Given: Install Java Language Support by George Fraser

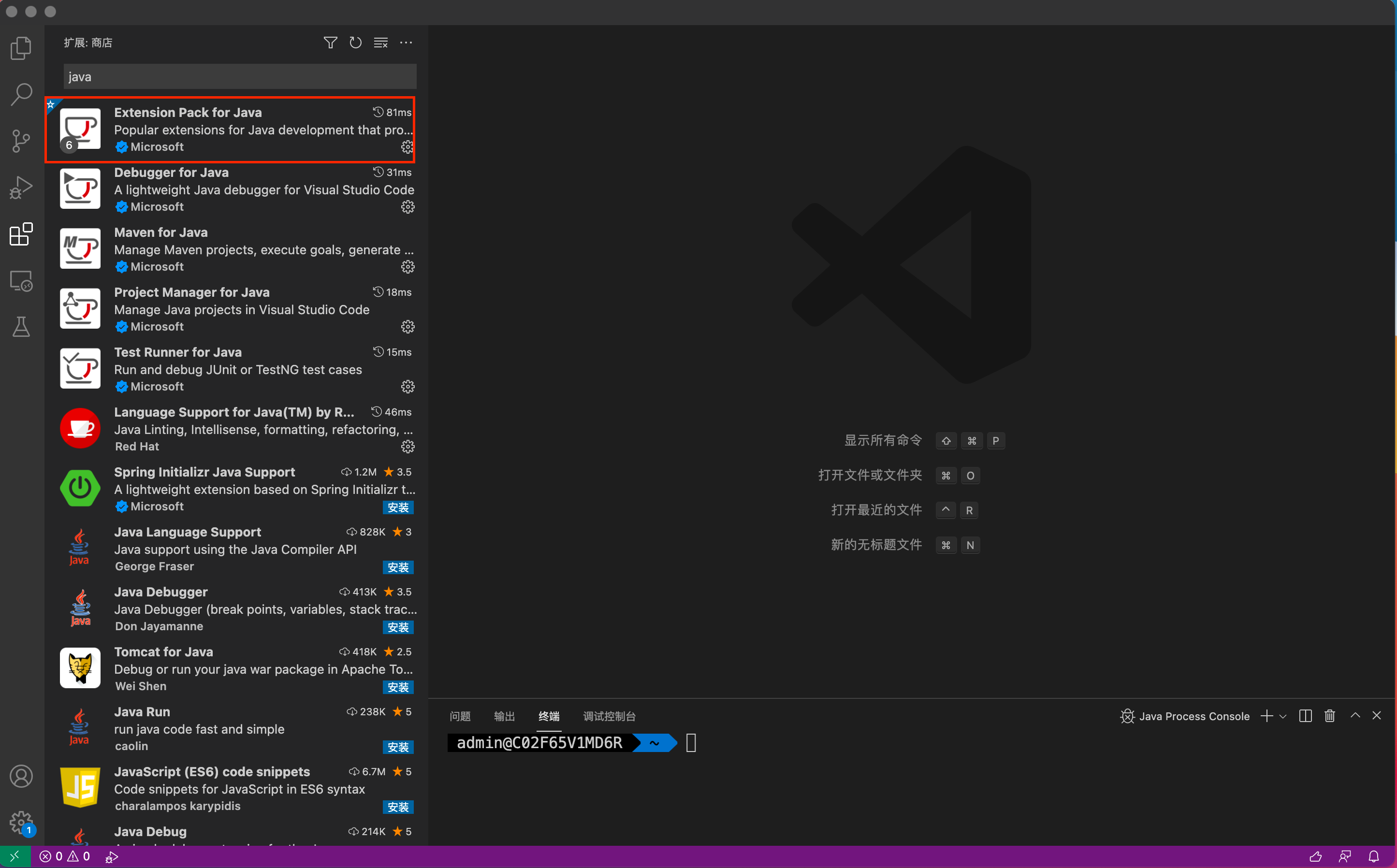Looking at the screenshot, I should pos(398,567).
